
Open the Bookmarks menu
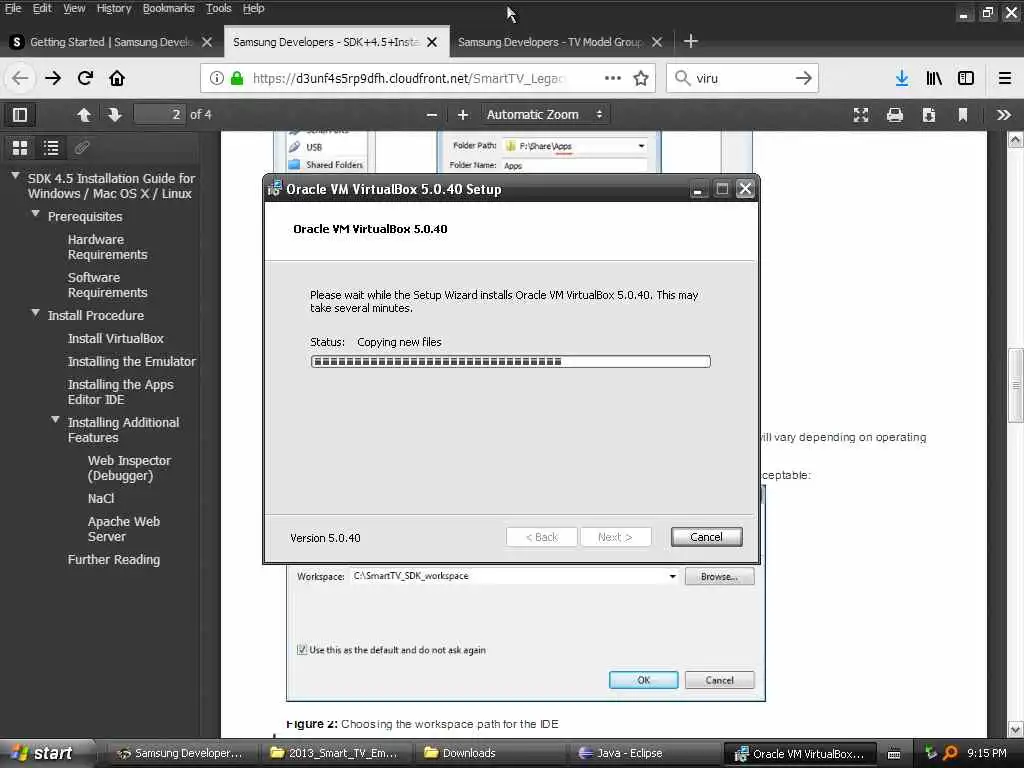(x=168, y=8)
